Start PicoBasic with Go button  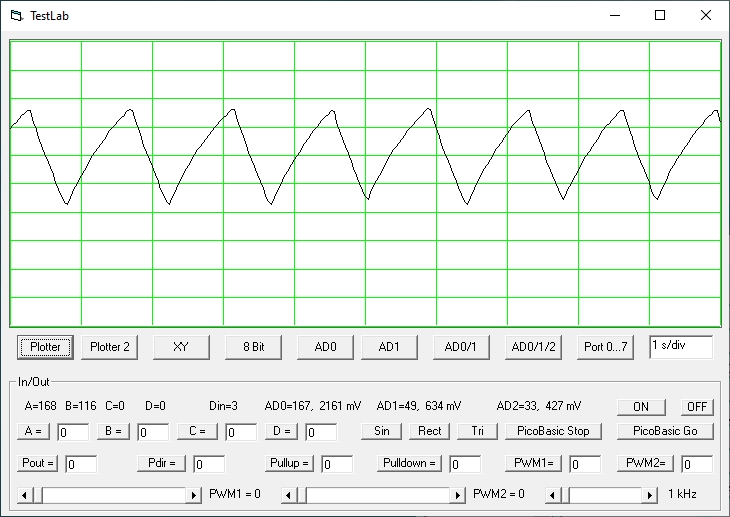pyautogui.click(x=665, y=431)
